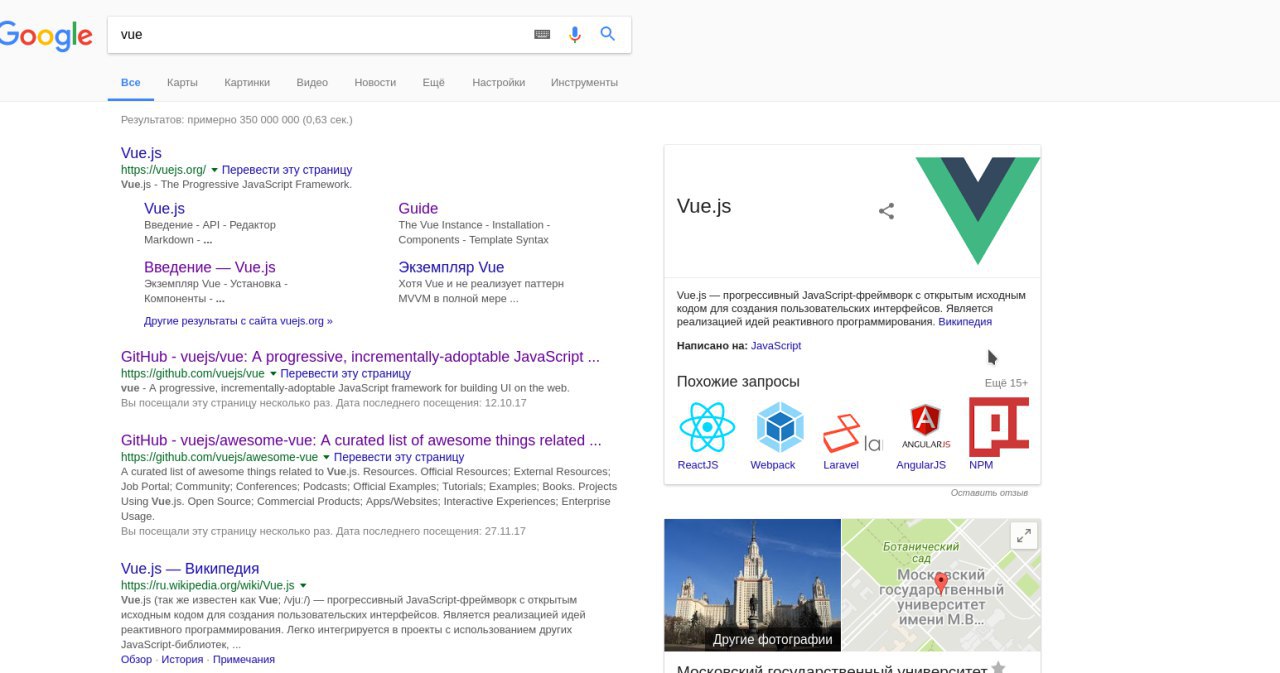The width and height of the screenshot is (1280, 673).
Task: Open the Ещё menu in search tabs
Action: (x=433, y=82)
